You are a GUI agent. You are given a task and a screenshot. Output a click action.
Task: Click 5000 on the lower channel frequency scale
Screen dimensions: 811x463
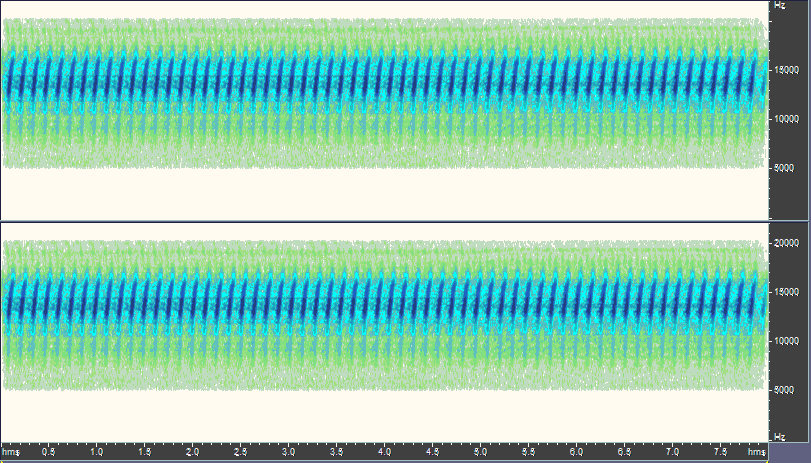[784, 390]
